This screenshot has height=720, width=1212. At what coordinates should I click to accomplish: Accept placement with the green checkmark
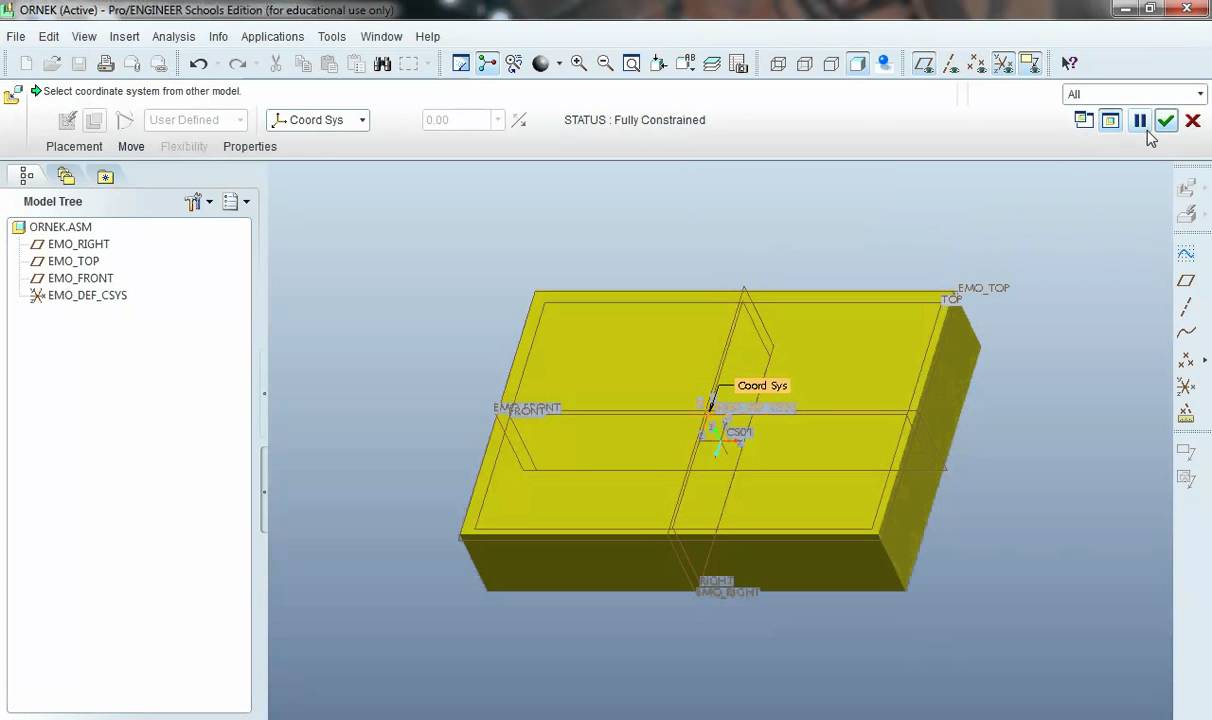[1166, 120]
